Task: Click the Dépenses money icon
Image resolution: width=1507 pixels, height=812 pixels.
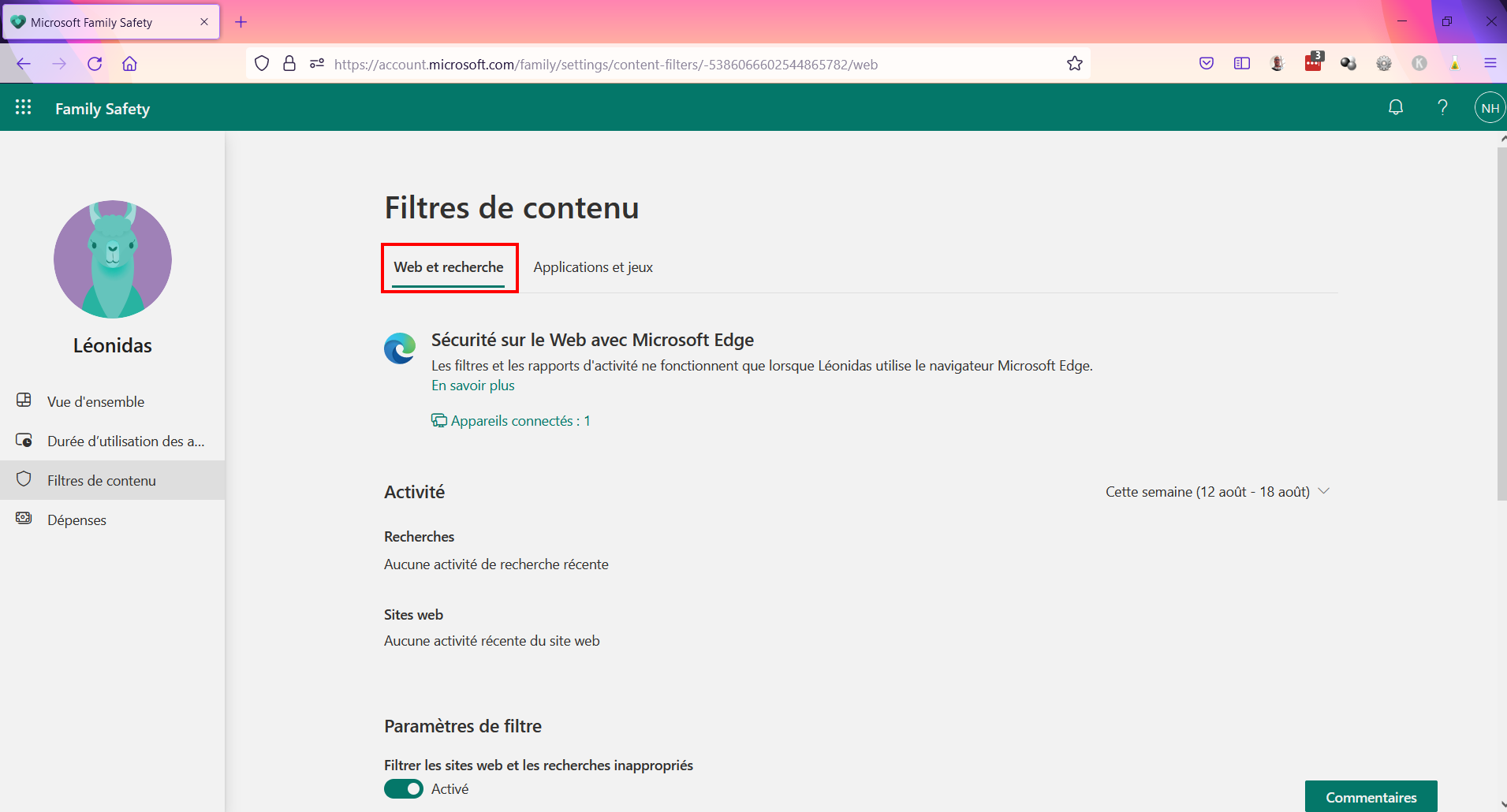Action: pos(24,519)
